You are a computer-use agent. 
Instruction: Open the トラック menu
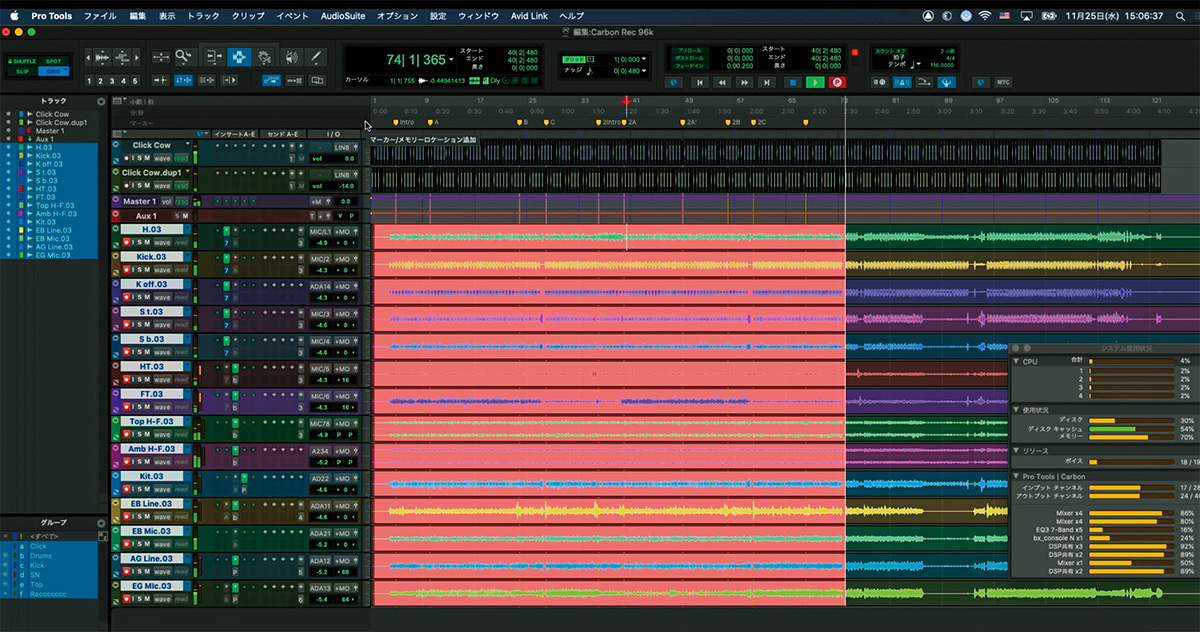[203, 16]
